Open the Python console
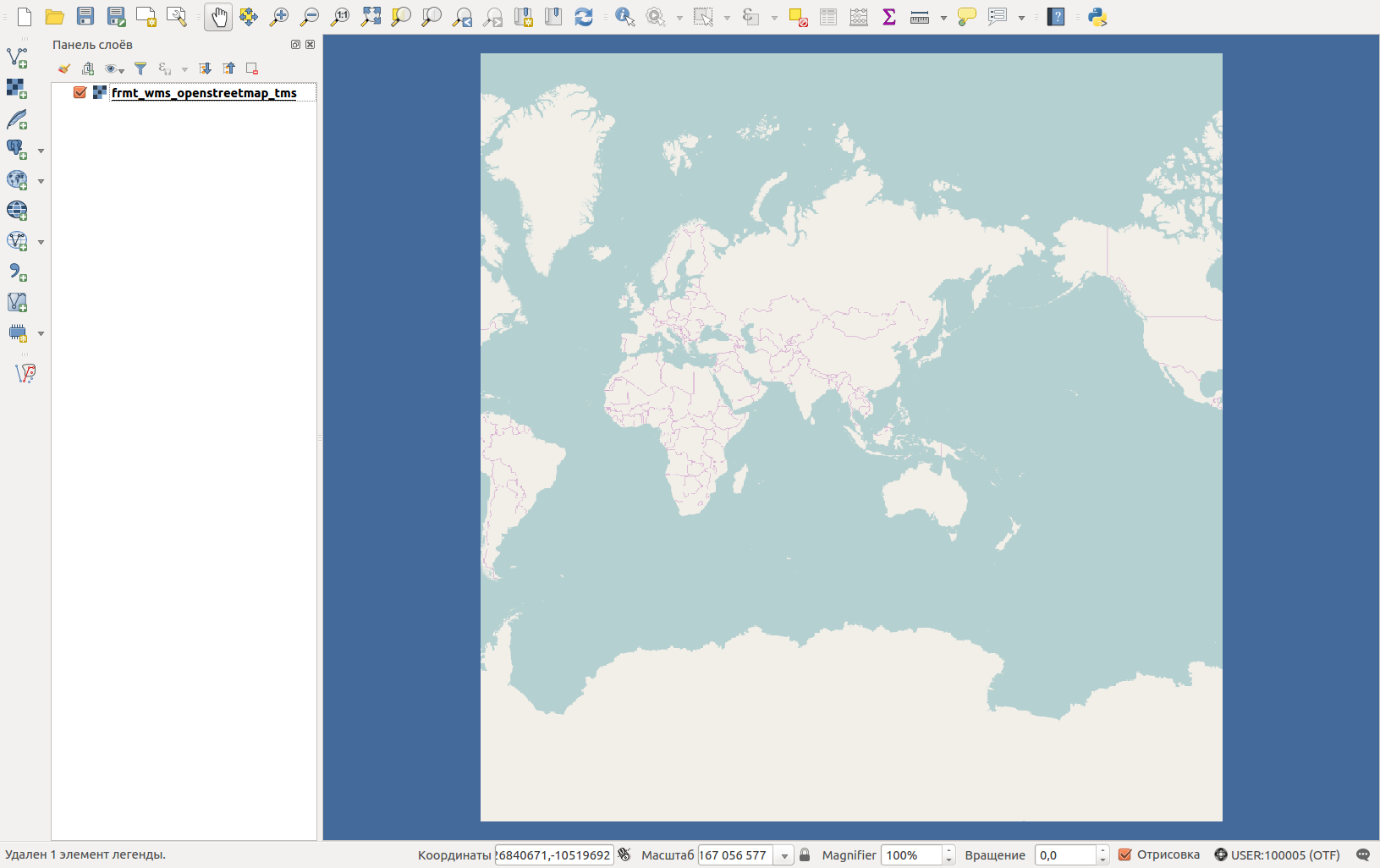1380x868 pixels. pyautogui.click(x=1097, y=17)
